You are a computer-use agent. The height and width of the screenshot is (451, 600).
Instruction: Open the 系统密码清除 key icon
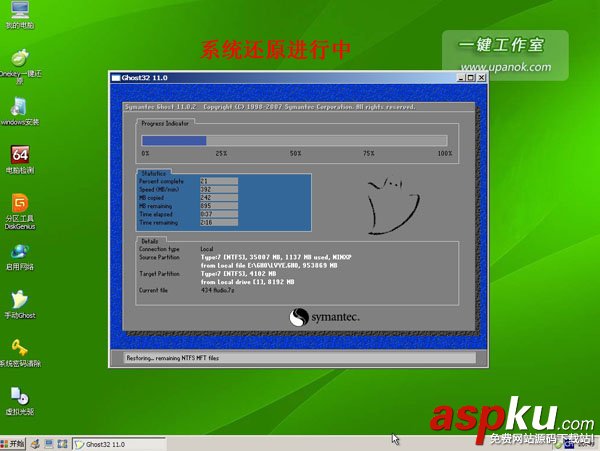(x=19, y=348)
